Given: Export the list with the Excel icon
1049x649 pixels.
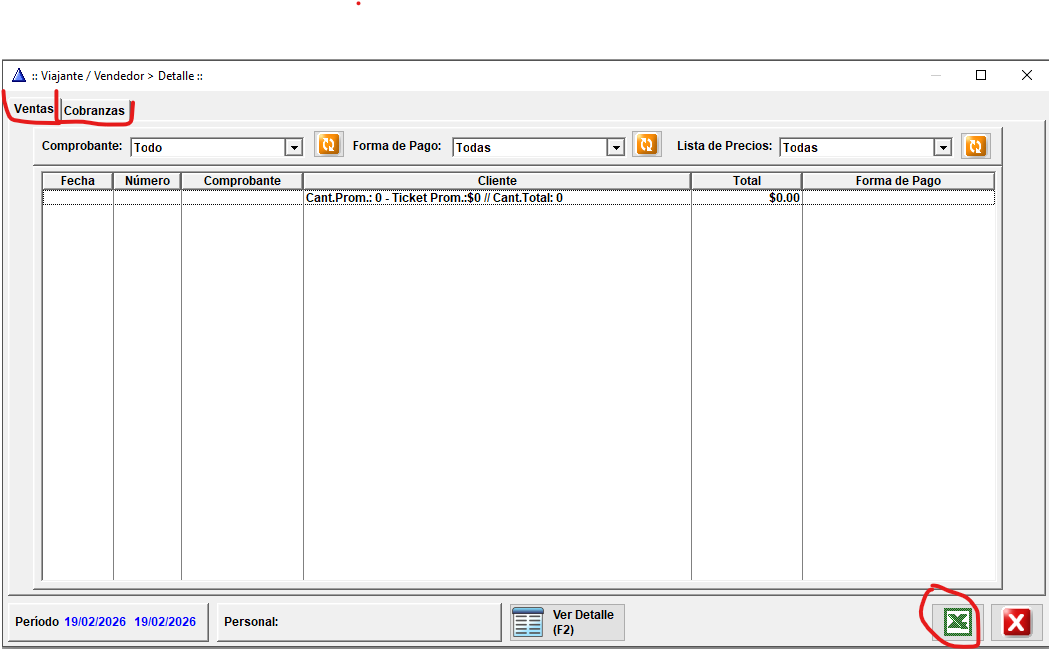Looking at the screenshot, I should point(957,623).
